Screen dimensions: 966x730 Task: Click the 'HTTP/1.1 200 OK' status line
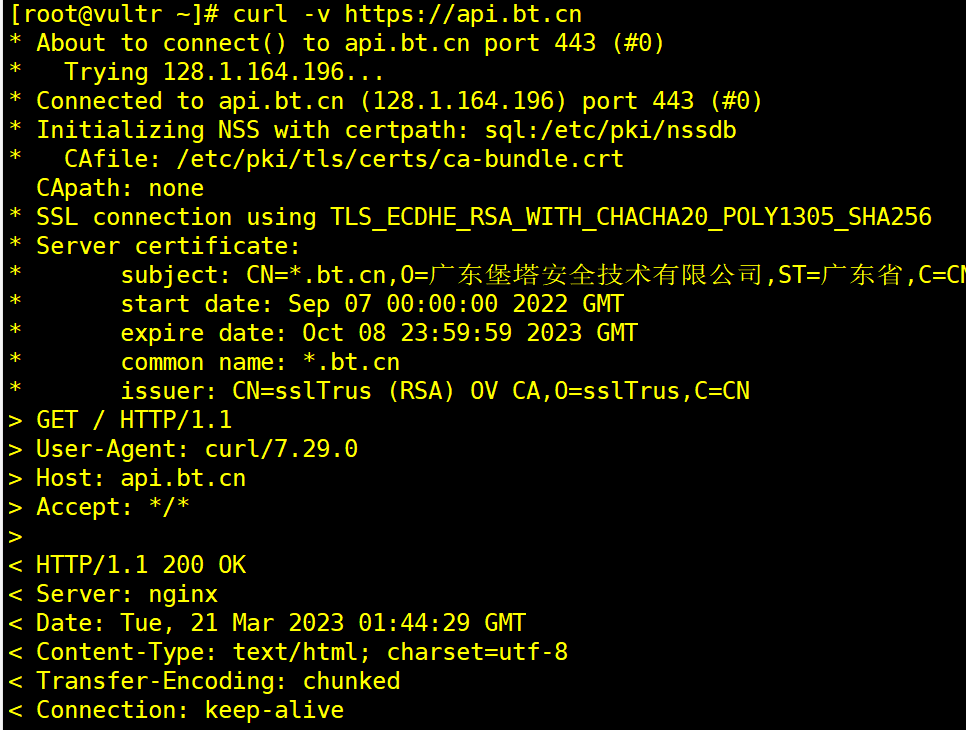[x=140, y=564]
